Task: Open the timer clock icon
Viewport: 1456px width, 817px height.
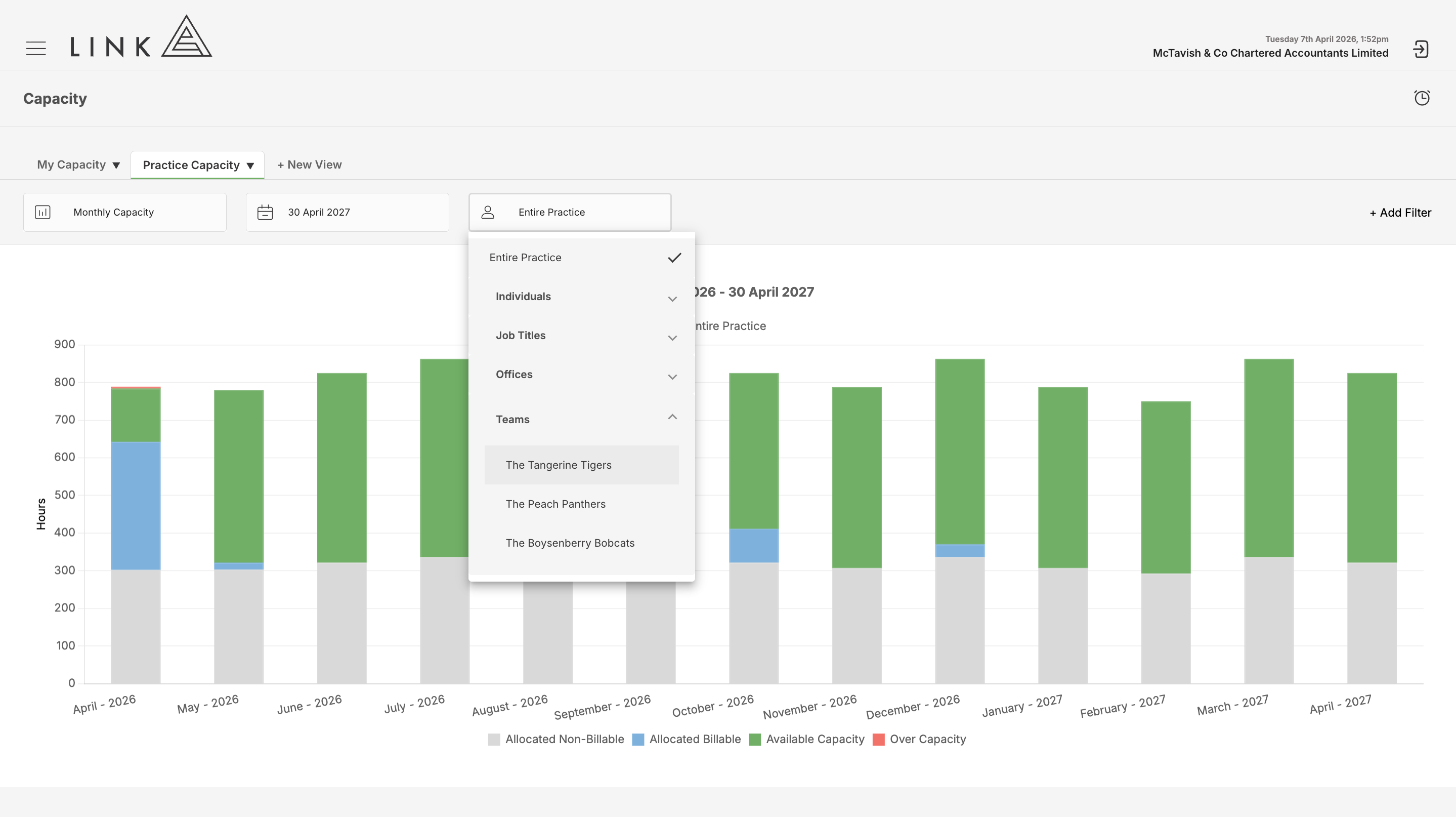Action: pos(1422,98)
